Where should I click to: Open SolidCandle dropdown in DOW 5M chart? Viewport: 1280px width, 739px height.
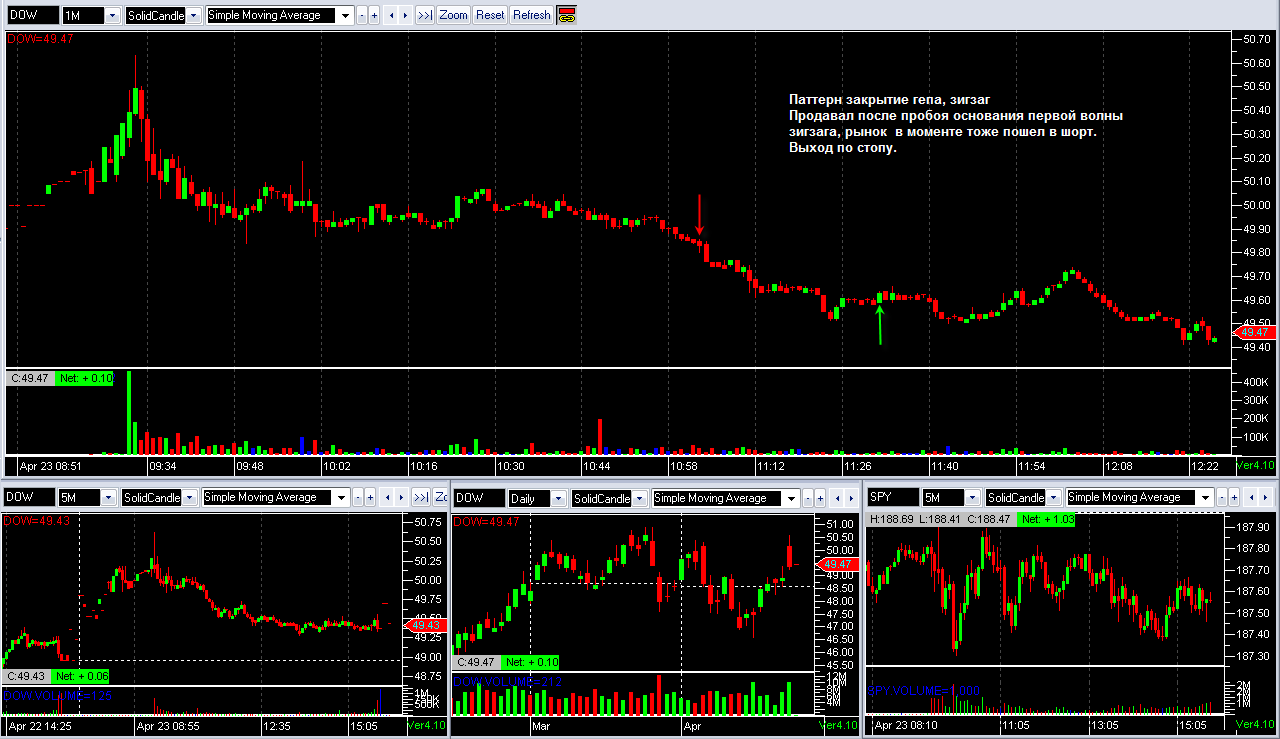[190, 498]
